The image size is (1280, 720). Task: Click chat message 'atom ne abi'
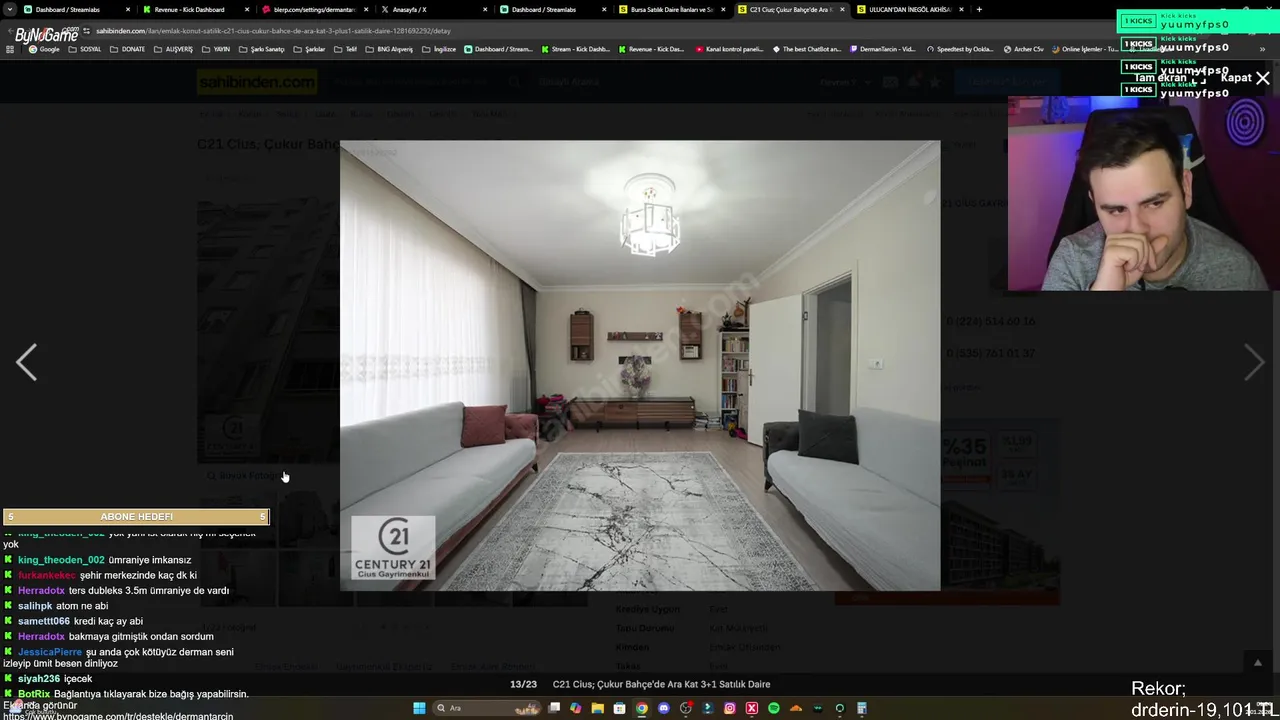click(x=82, y=606)
